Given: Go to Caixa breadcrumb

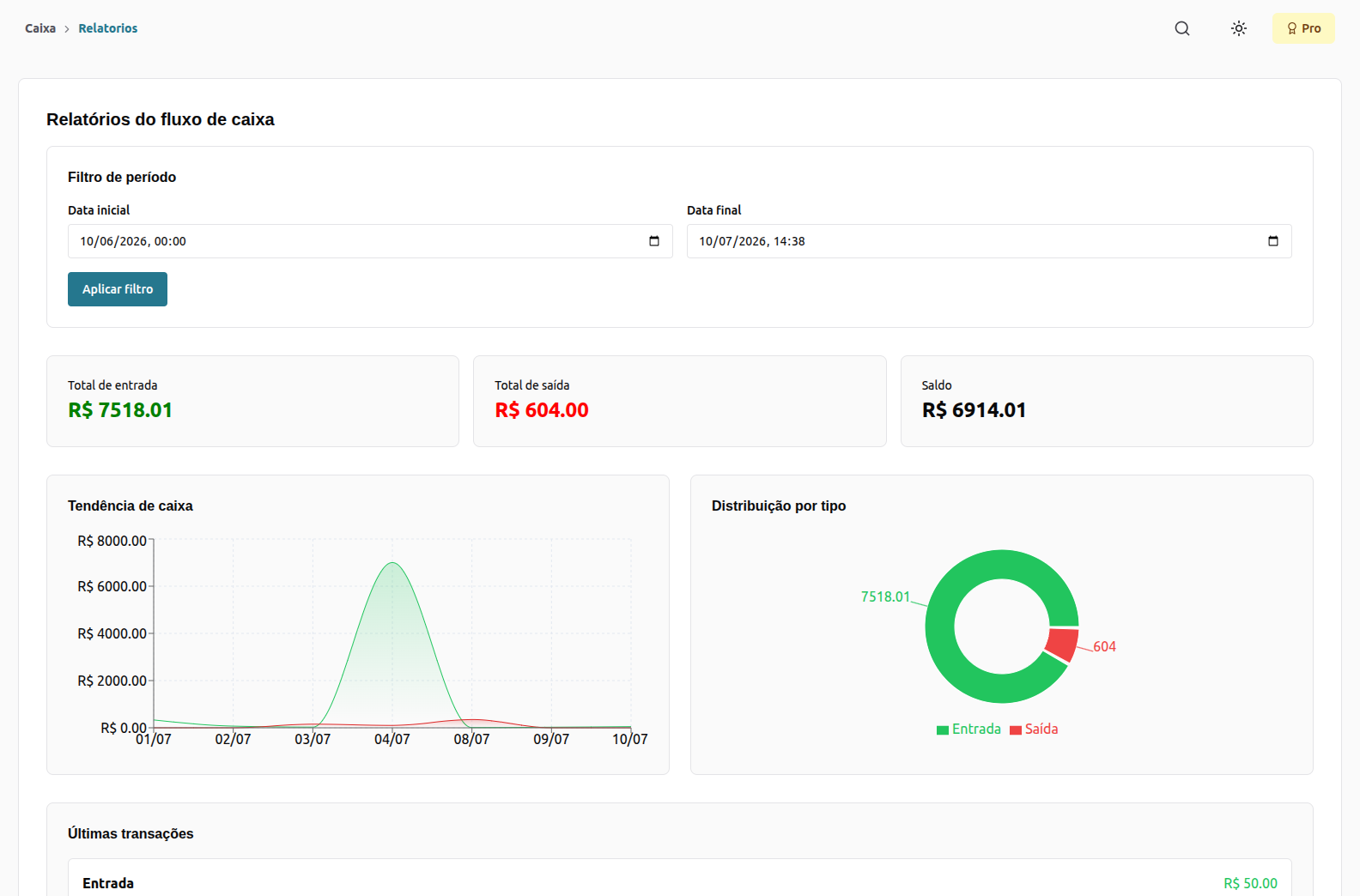Looking at the screenshot, I should point(40,28).
